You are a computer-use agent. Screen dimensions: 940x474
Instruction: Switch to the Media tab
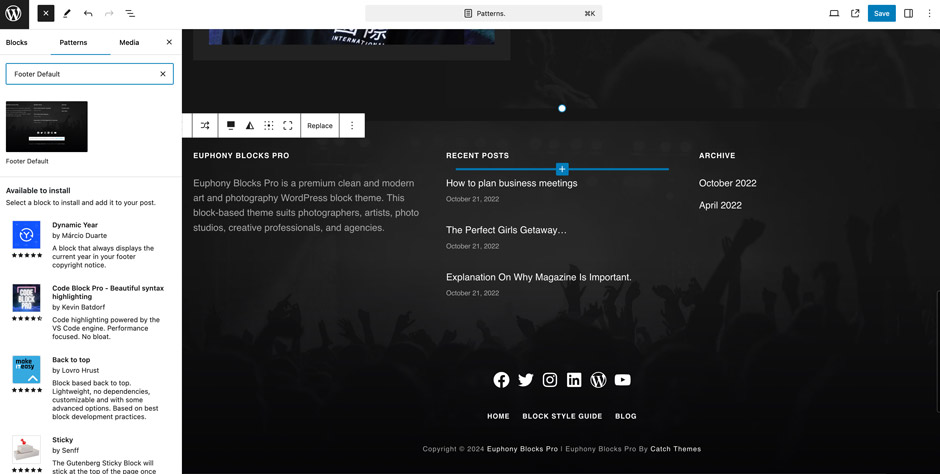pyautogui.click(x=129, y=43)
